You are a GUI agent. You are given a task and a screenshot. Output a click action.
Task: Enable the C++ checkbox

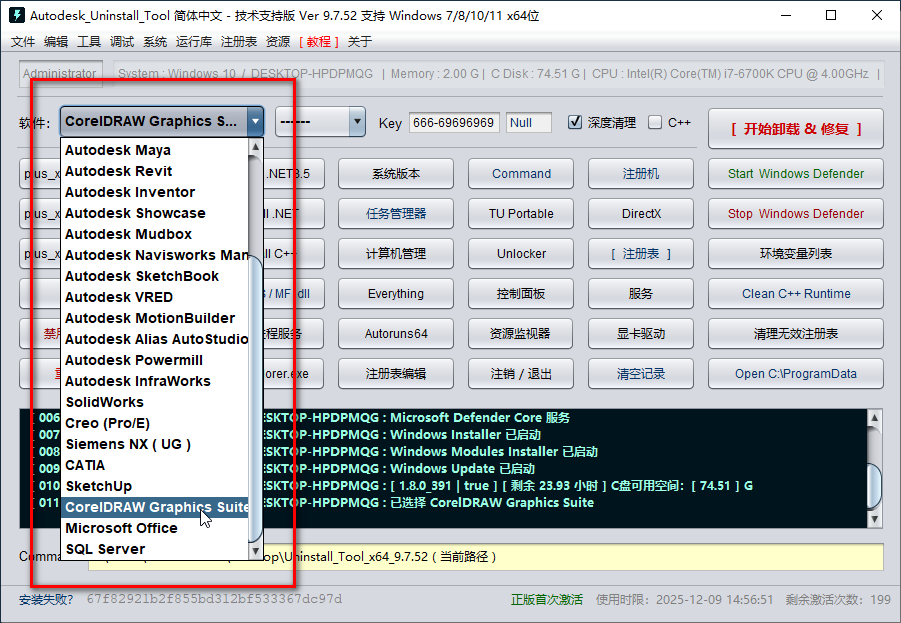click(655, 122)
